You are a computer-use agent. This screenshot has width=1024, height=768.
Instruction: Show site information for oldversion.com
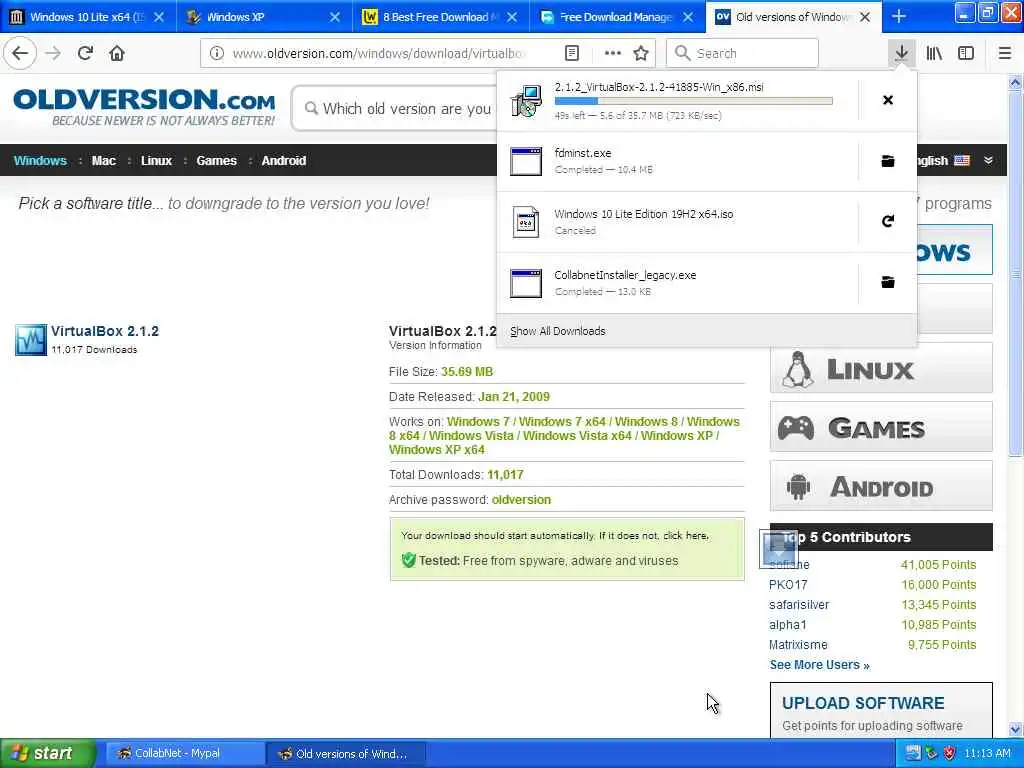coord(217,53)
